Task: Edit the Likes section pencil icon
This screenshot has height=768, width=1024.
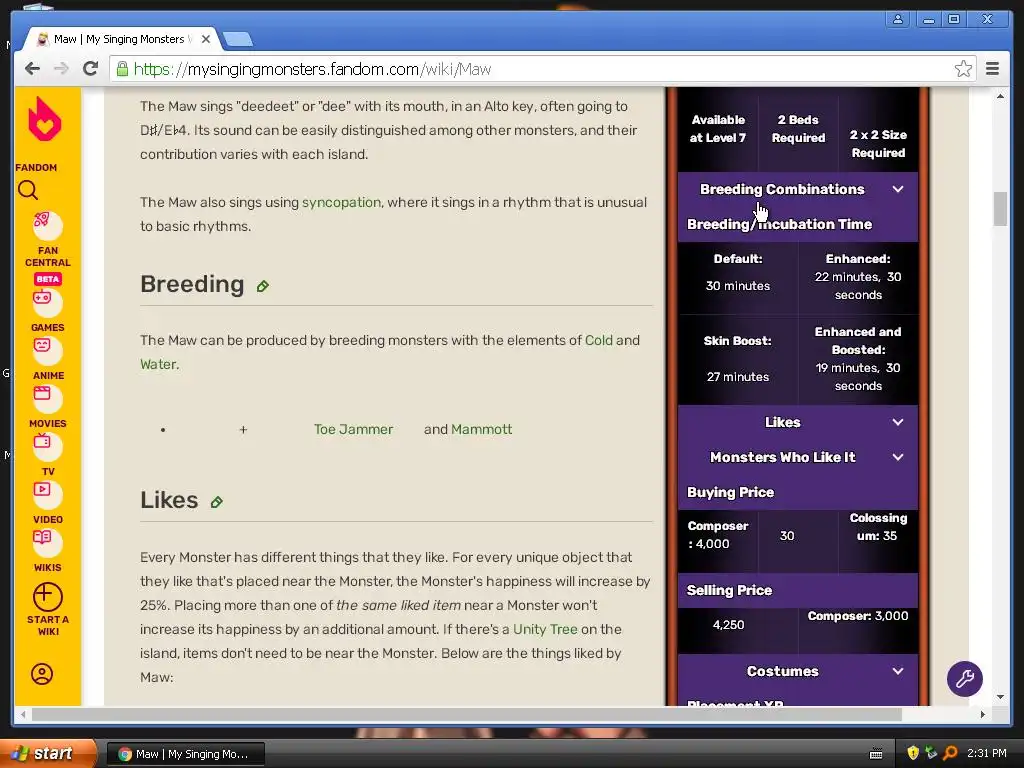Action: coord(217,502)
